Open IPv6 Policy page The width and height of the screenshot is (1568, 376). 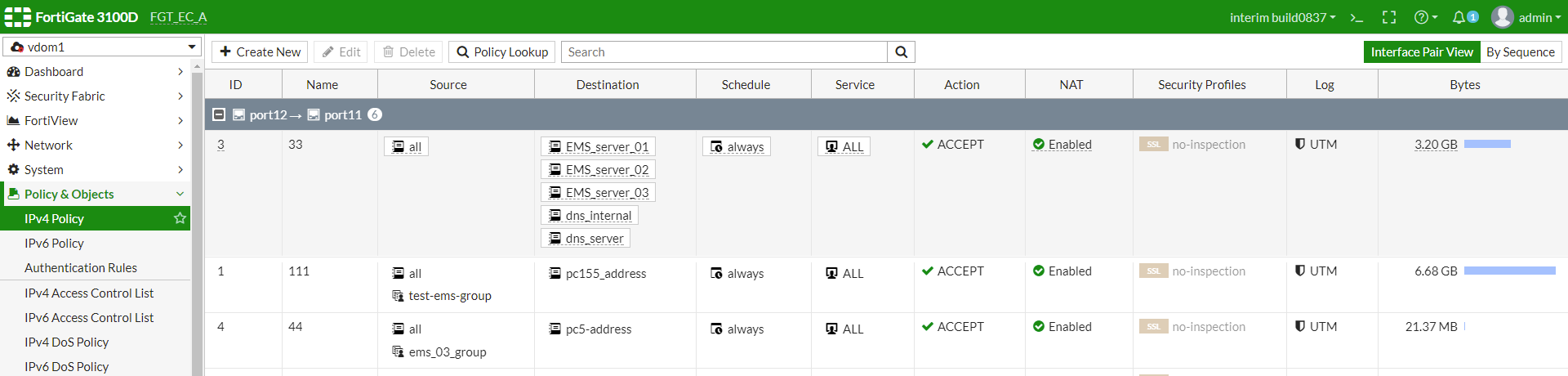54,243
